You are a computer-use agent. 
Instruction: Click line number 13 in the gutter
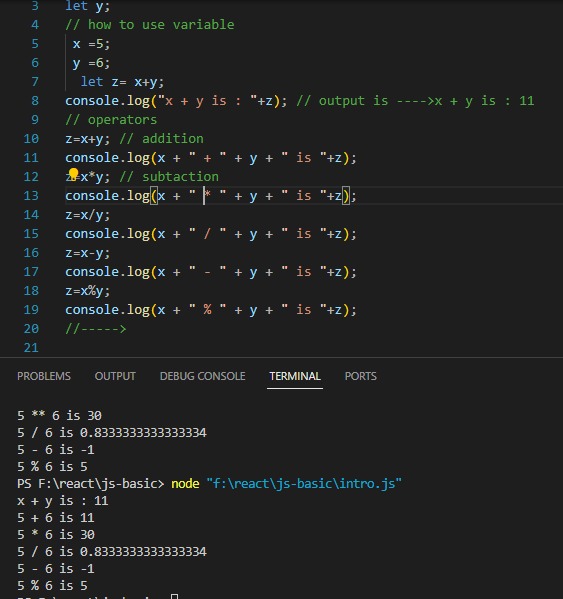(31, 196)
